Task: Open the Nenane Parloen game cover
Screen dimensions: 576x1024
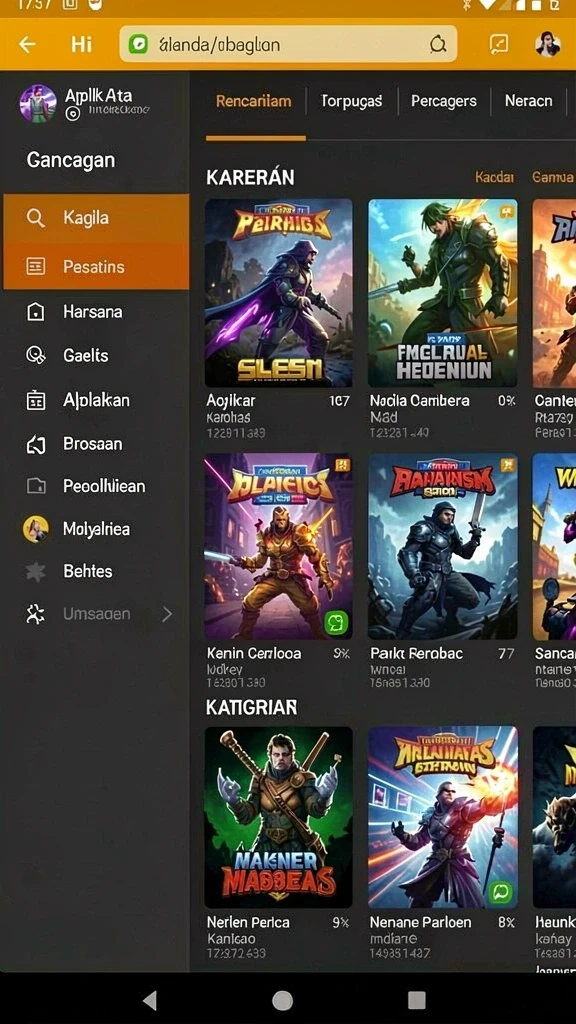Action: click(443, 817)
